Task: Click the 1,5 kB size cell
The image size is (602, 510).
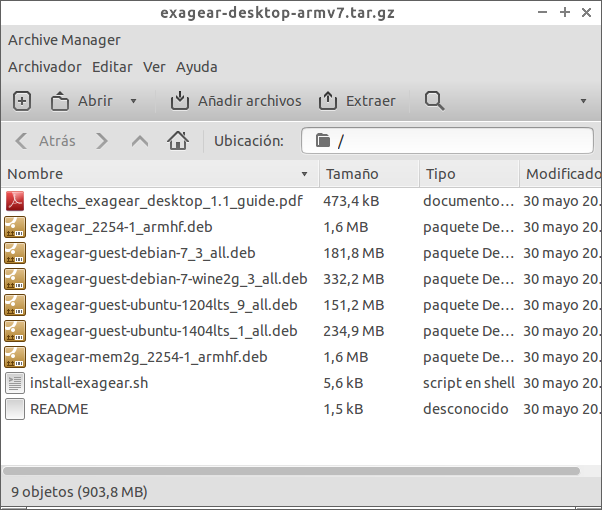Action: 343,409
